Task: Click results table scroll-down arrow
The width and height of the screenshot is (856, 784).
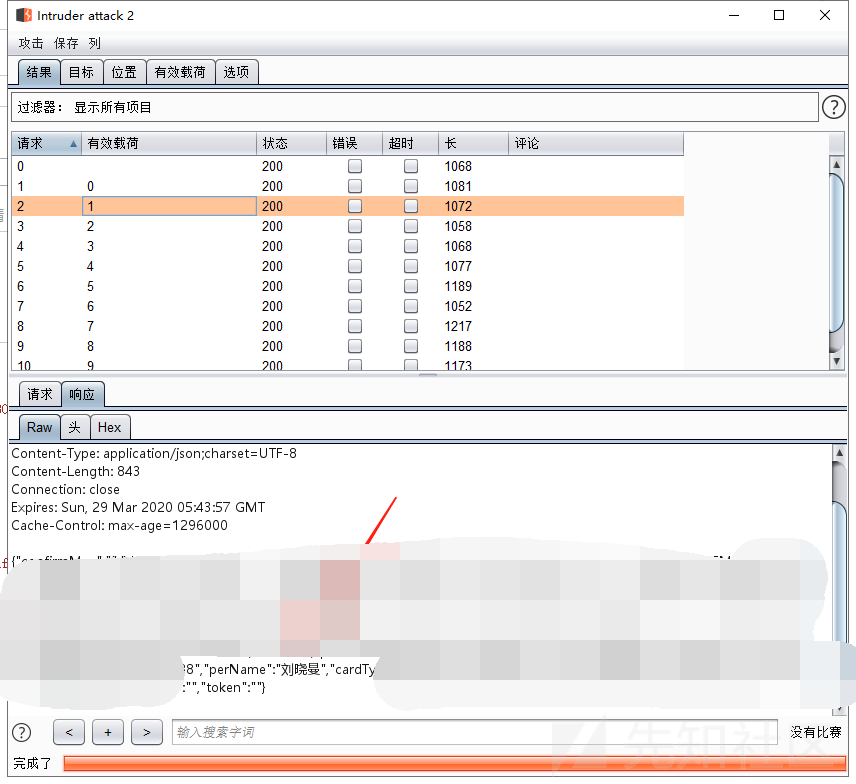Action: click(836, 361)
